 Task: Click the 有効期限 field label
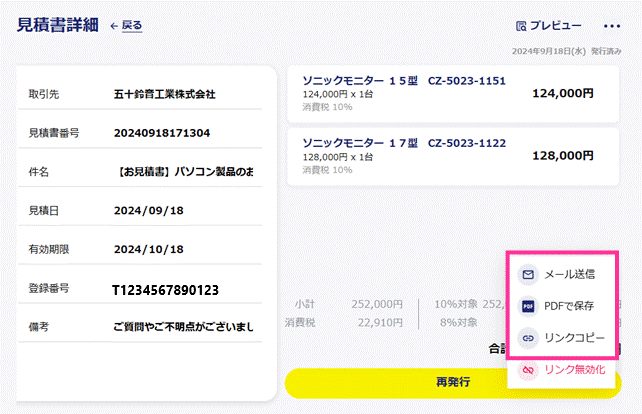[49, 249]
